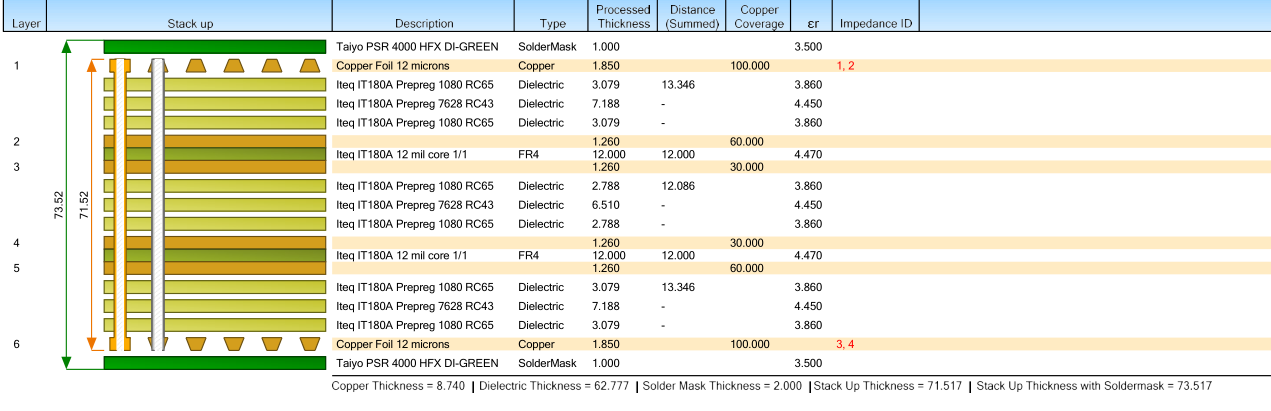Click the gray through-hole drill graphic
The height and width of the screenshot is (411, 1271).
[x=157, y=204]
